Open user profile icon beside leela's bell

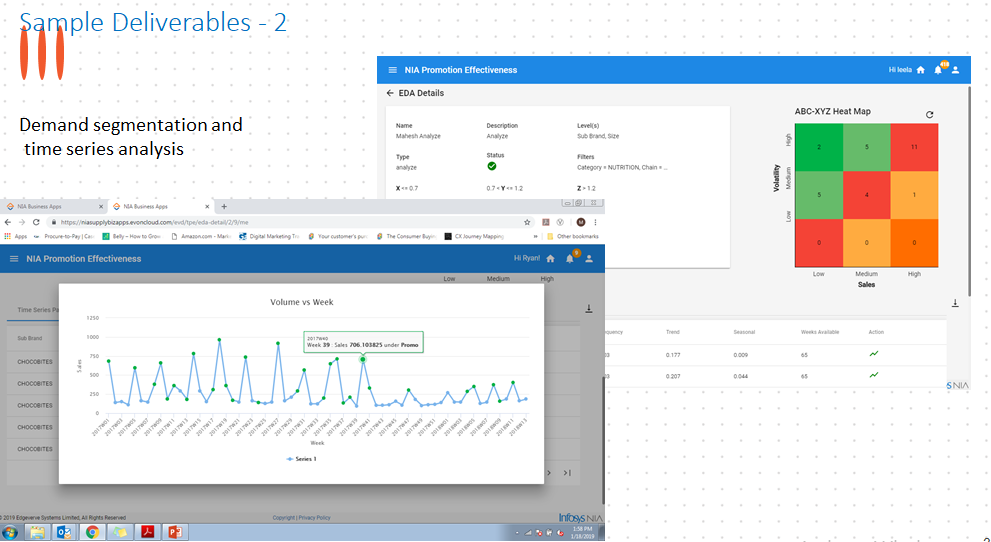pyautogui.click(x=956, y=70)
